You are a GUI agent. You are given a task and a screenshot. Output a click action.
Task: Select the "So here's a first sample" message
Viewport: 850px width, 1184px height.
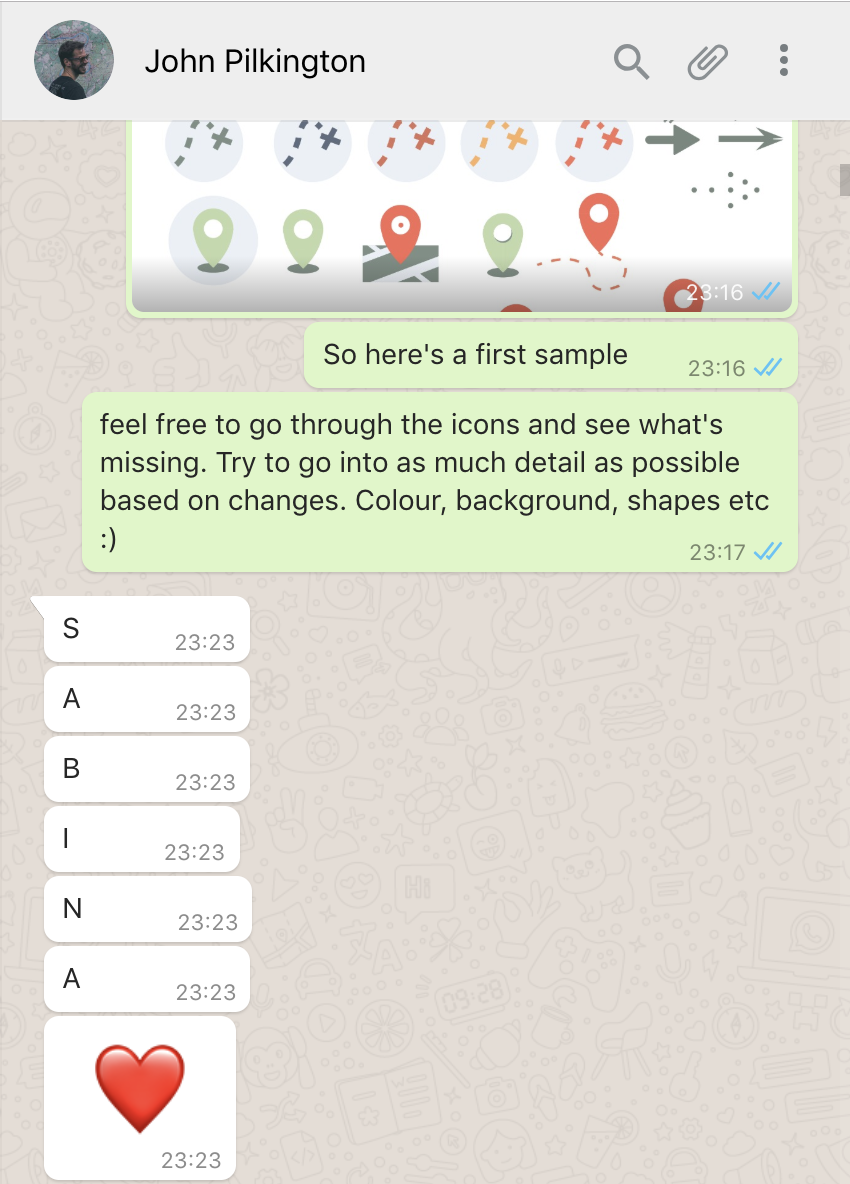[x=550, y=356]
